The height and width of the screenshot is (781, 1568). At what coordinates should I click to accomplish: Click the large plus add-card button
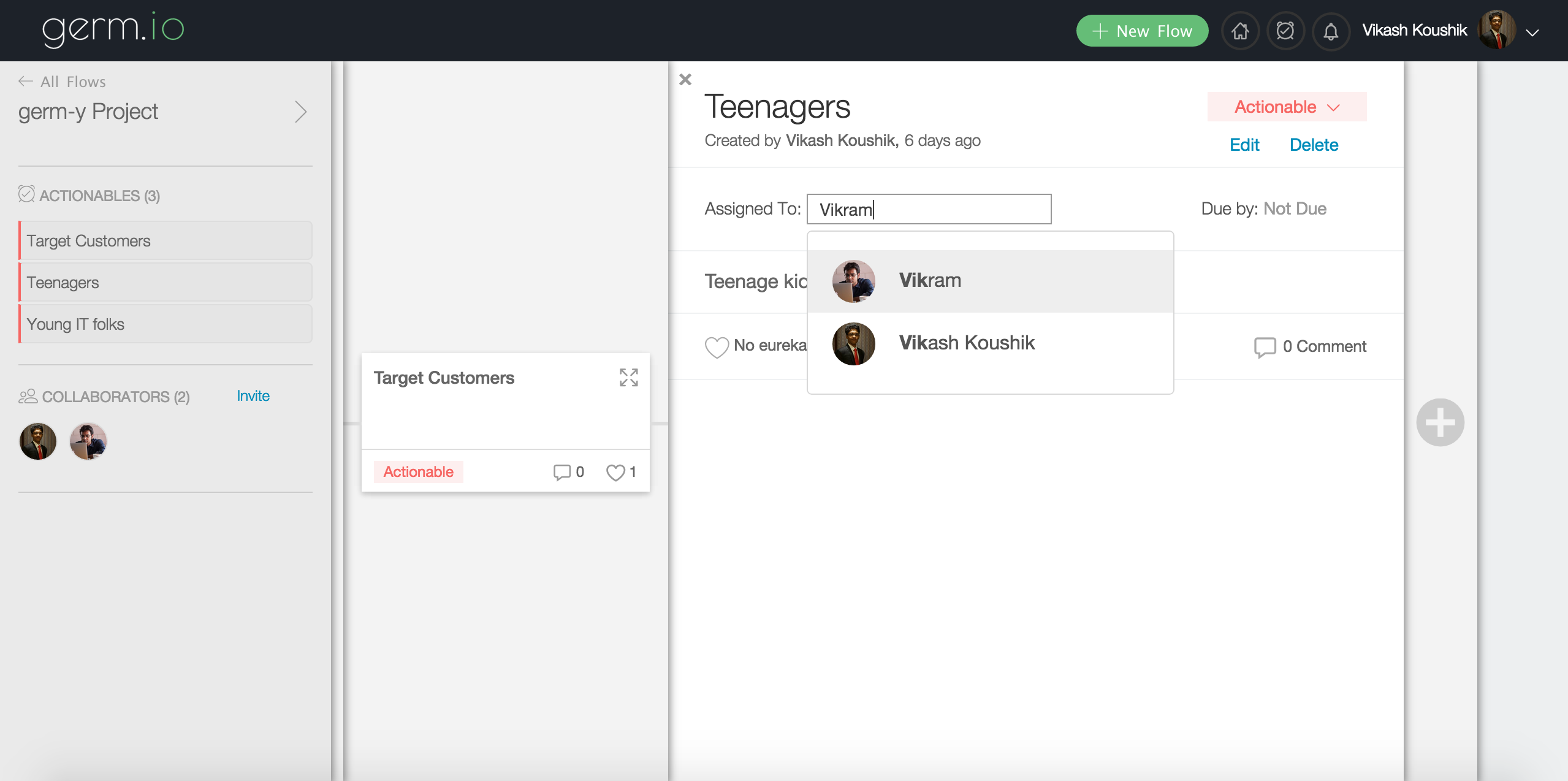(x=1440, y=422)
